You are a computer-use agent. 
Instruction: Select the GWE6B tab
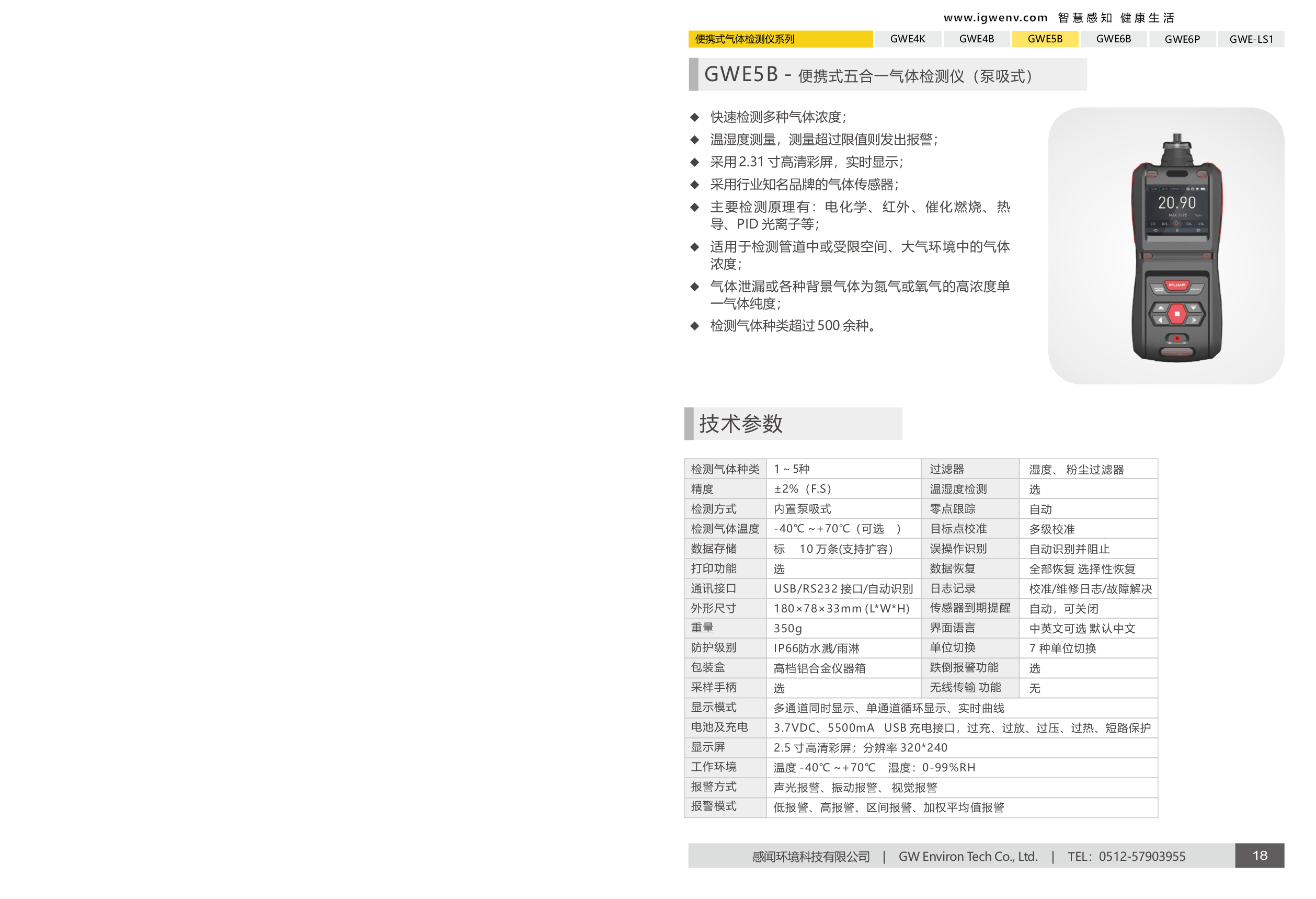(x=1113, y=39)
